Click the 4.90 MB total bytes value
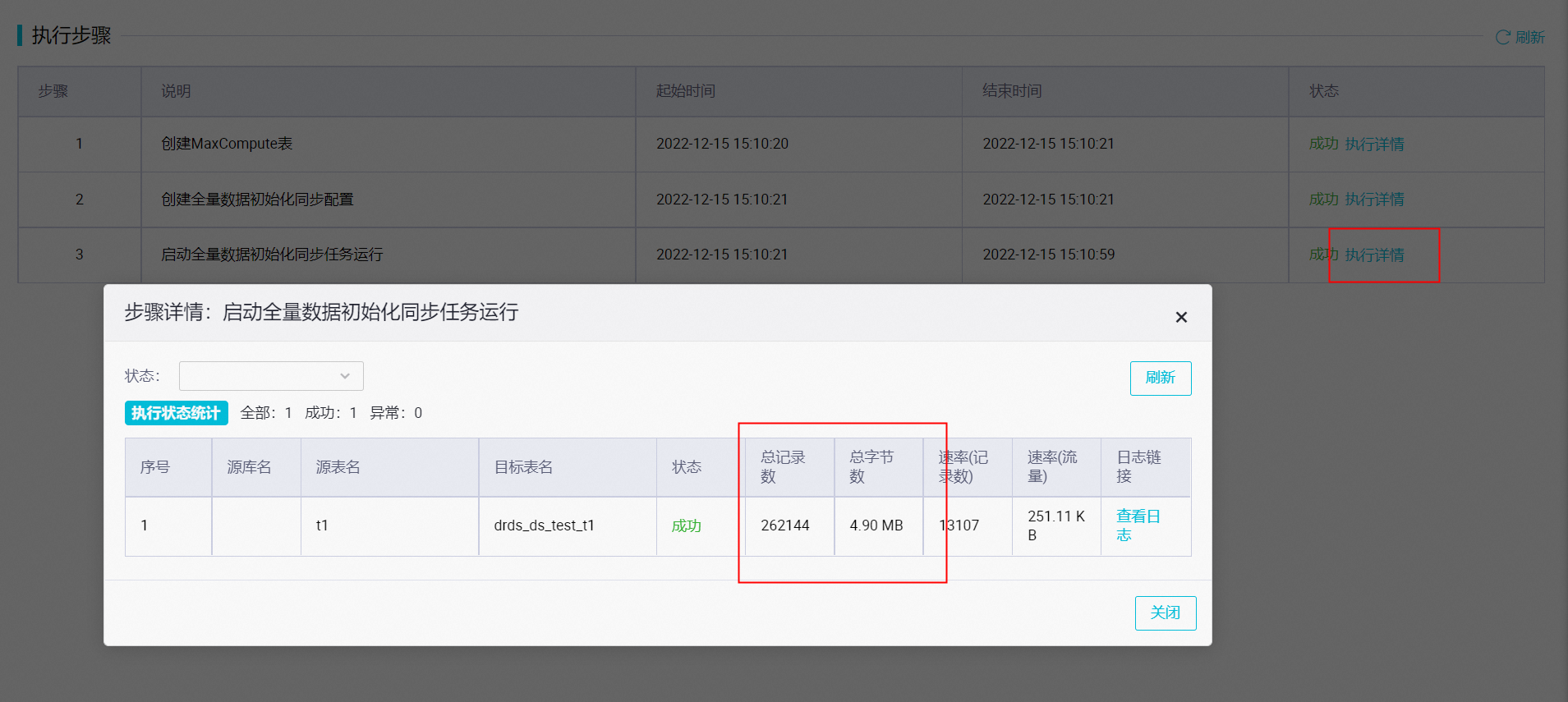Screen dimensions: 1568x702 pyautogui.click(x=876, y=525)
